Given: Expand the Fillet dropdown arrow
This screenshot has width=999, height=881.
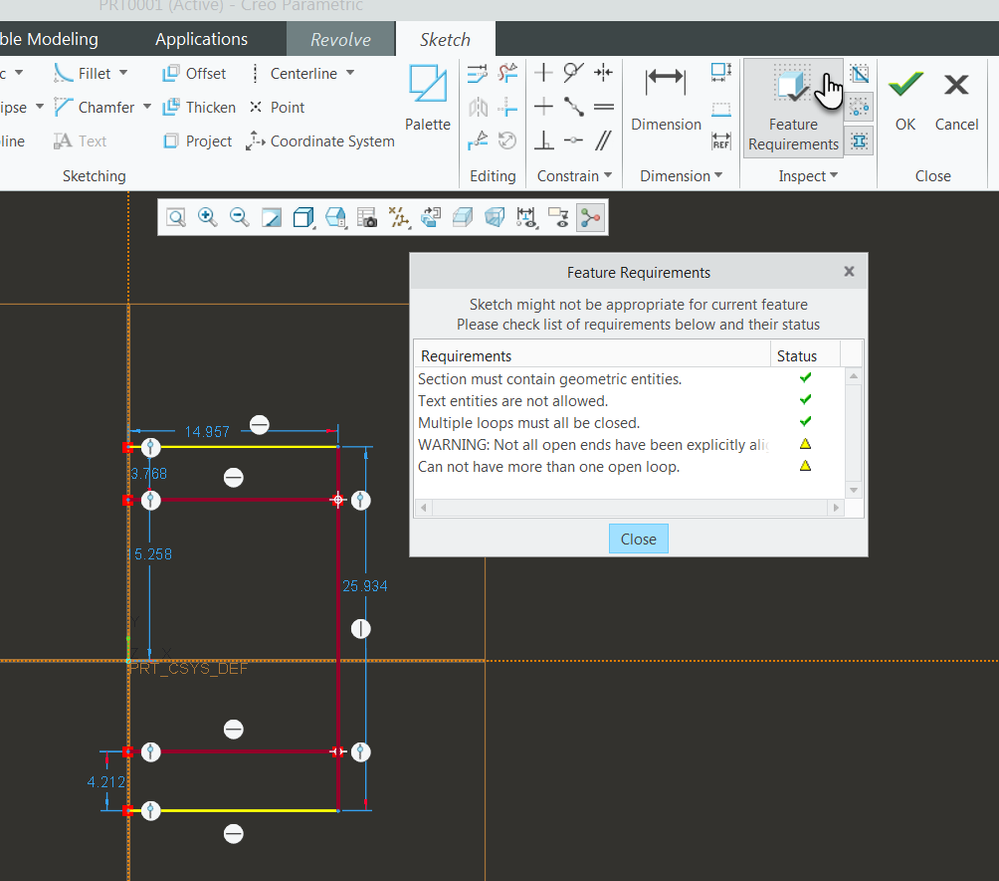Looking at the screenshot, I should 124,73.
